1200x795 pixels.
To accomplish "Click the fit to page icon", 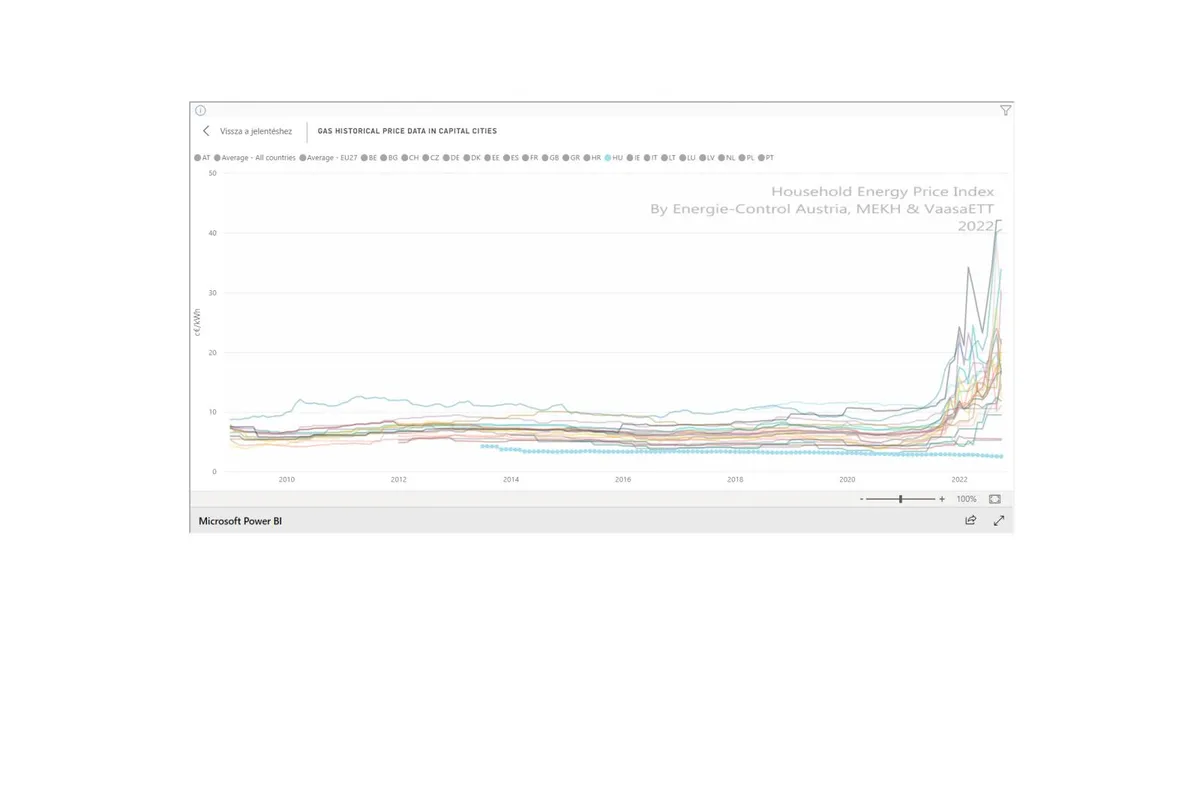I will tap(994, 498).
